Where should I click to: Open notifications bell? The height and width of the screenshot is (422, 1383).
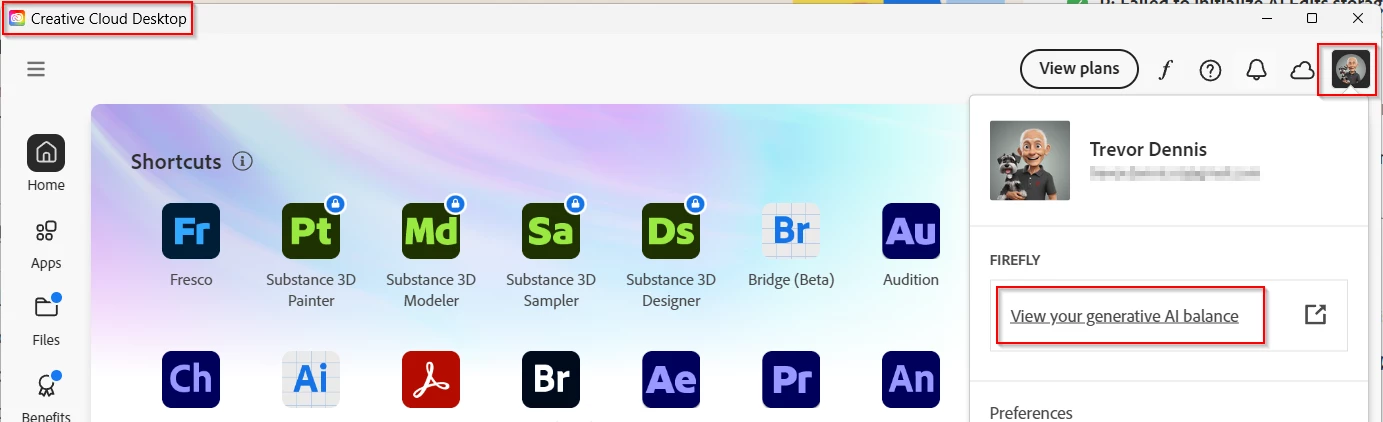[1257, 70]
